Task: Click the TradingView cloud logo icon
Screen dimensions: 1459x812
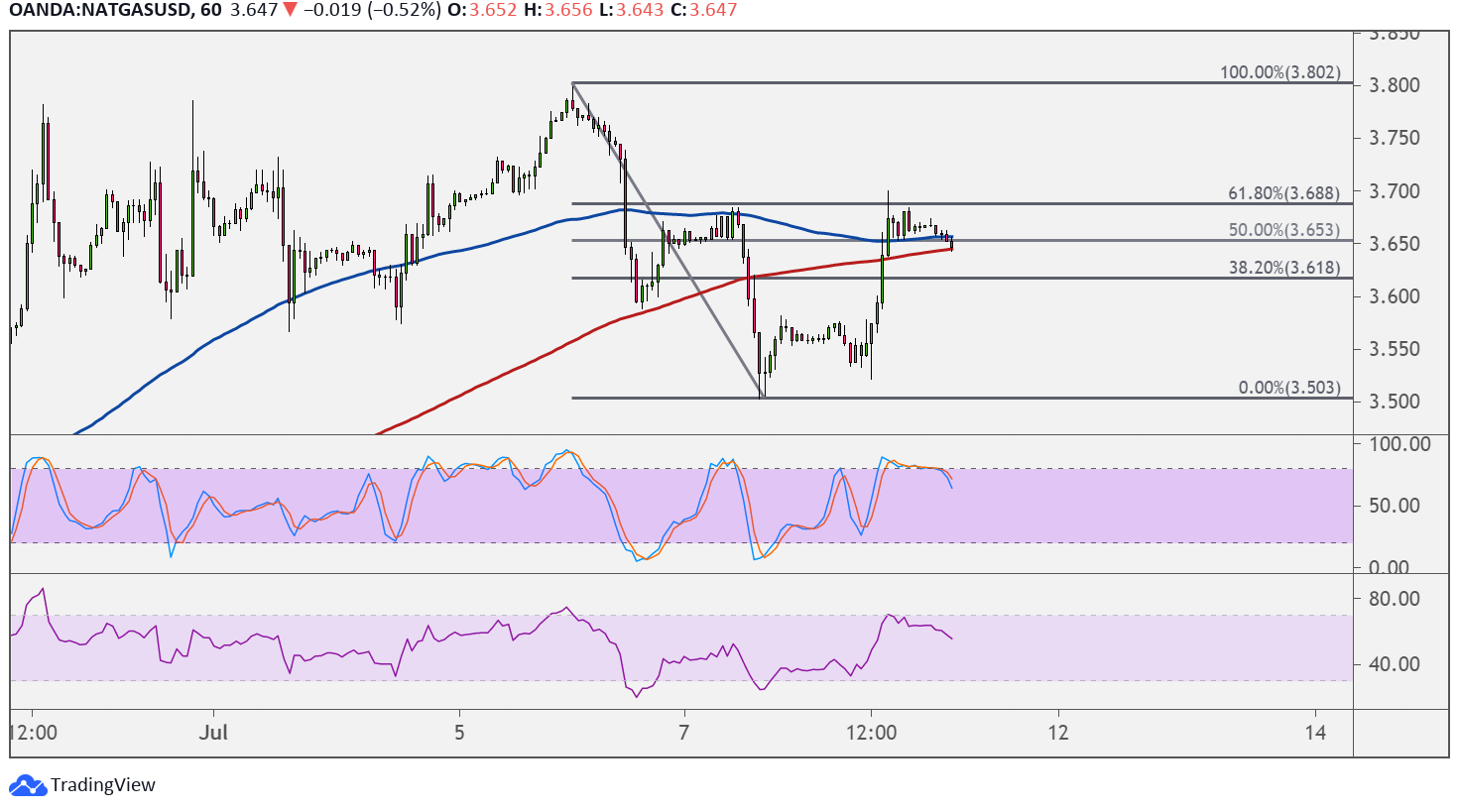Action: pyautogui.click(x=28, y=785)
